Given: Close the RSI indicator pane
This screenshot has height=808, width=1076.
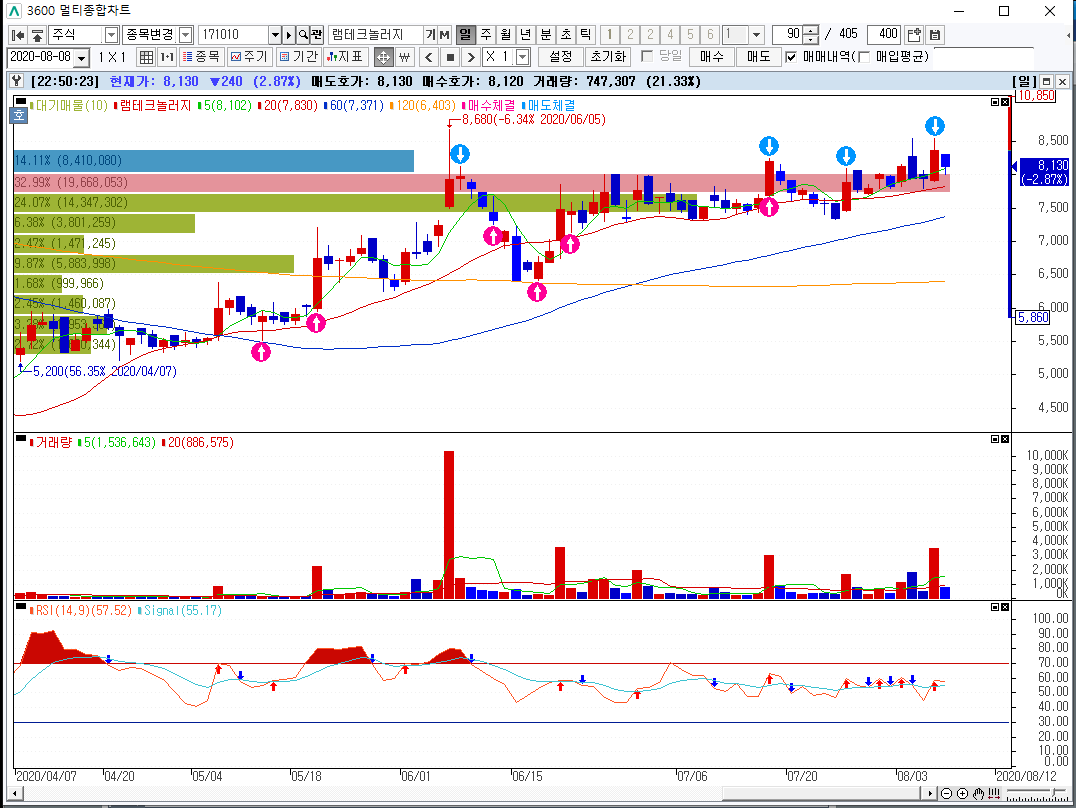Looking at the screenshot, I should [1005, 607].
